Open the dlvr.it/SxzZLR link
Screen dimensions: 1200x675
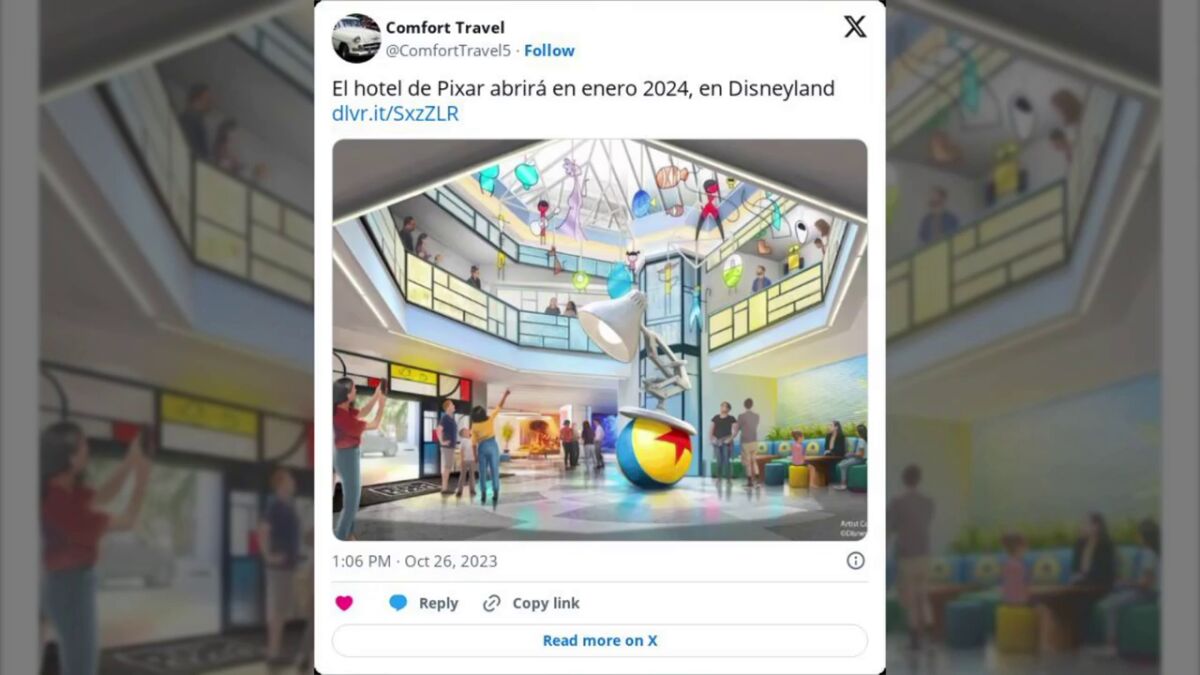pos(395,113)
